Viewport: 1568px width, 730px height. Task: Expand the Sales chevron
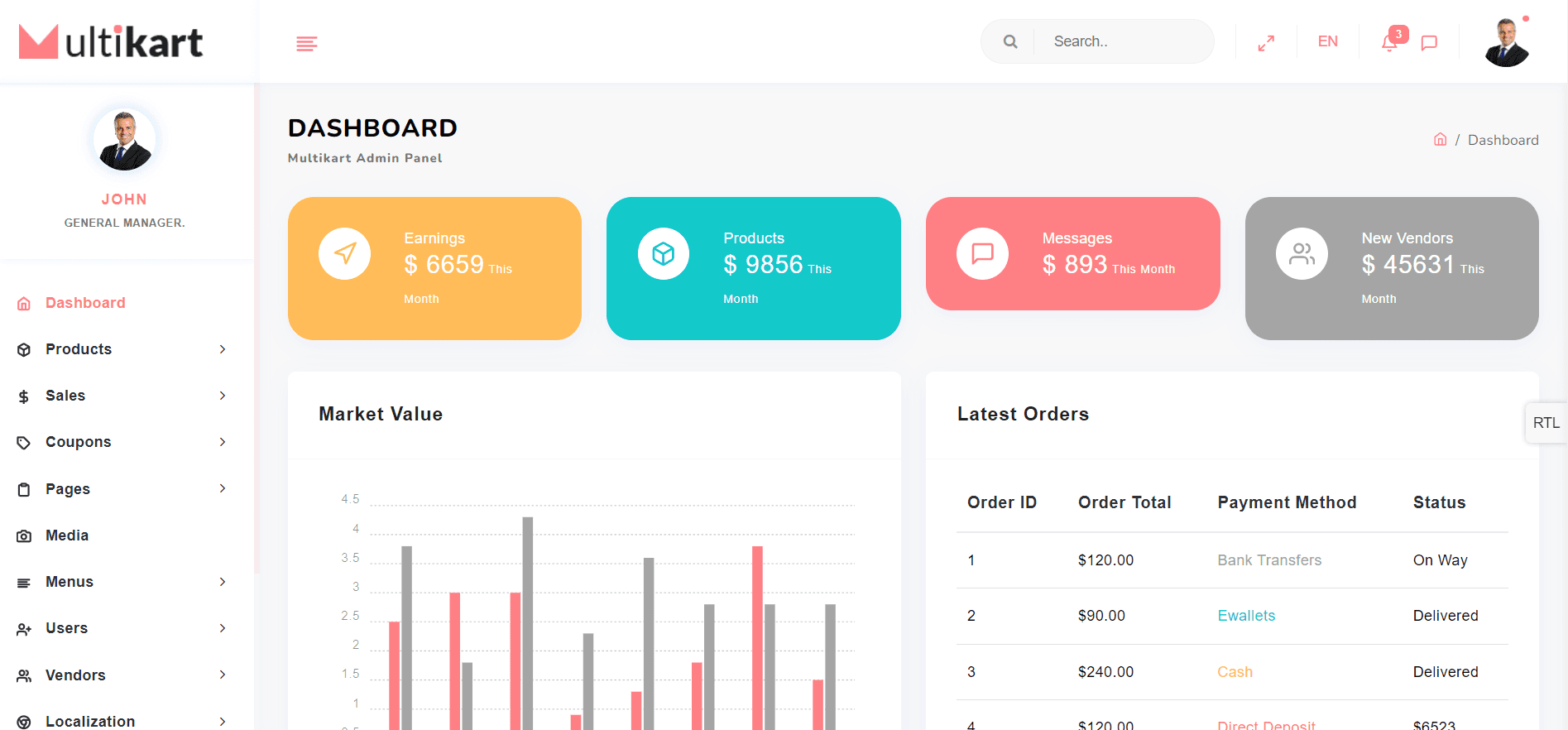click(x=223, y=396)
